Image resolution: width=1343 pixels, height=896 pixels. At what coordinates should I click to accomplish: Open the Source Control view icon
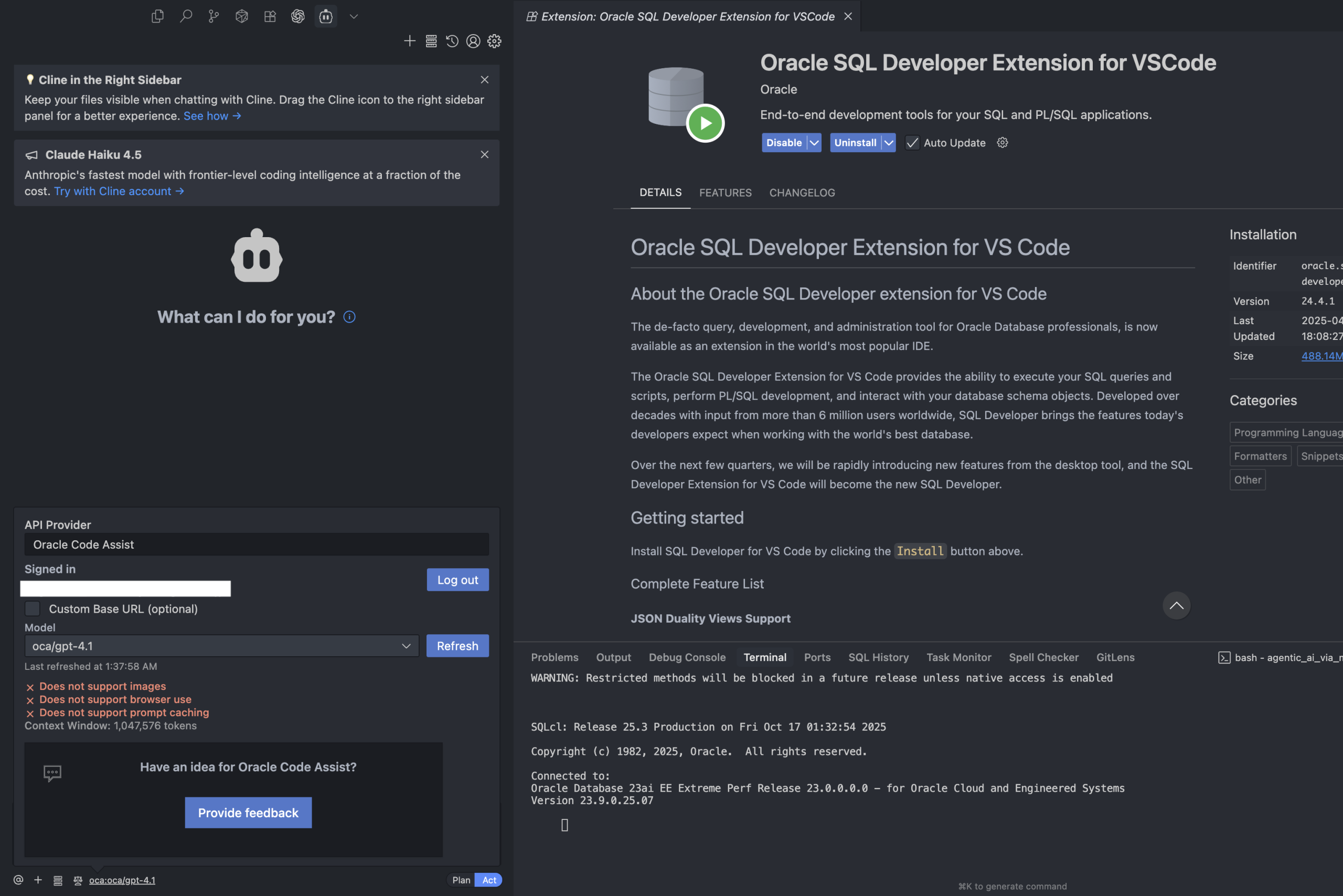point(214,16)
